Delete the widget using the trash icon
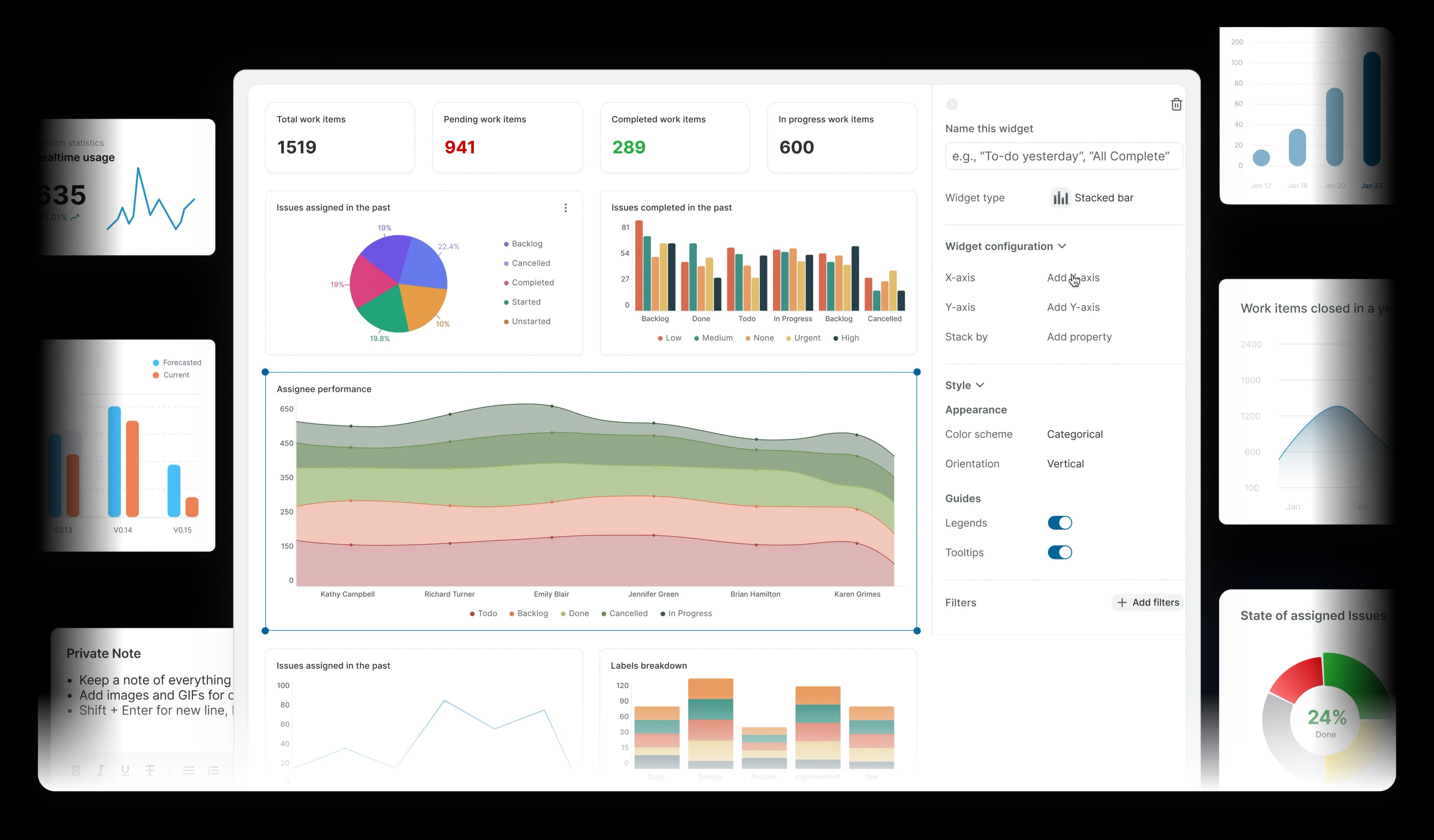 (x=1176, y=104)
